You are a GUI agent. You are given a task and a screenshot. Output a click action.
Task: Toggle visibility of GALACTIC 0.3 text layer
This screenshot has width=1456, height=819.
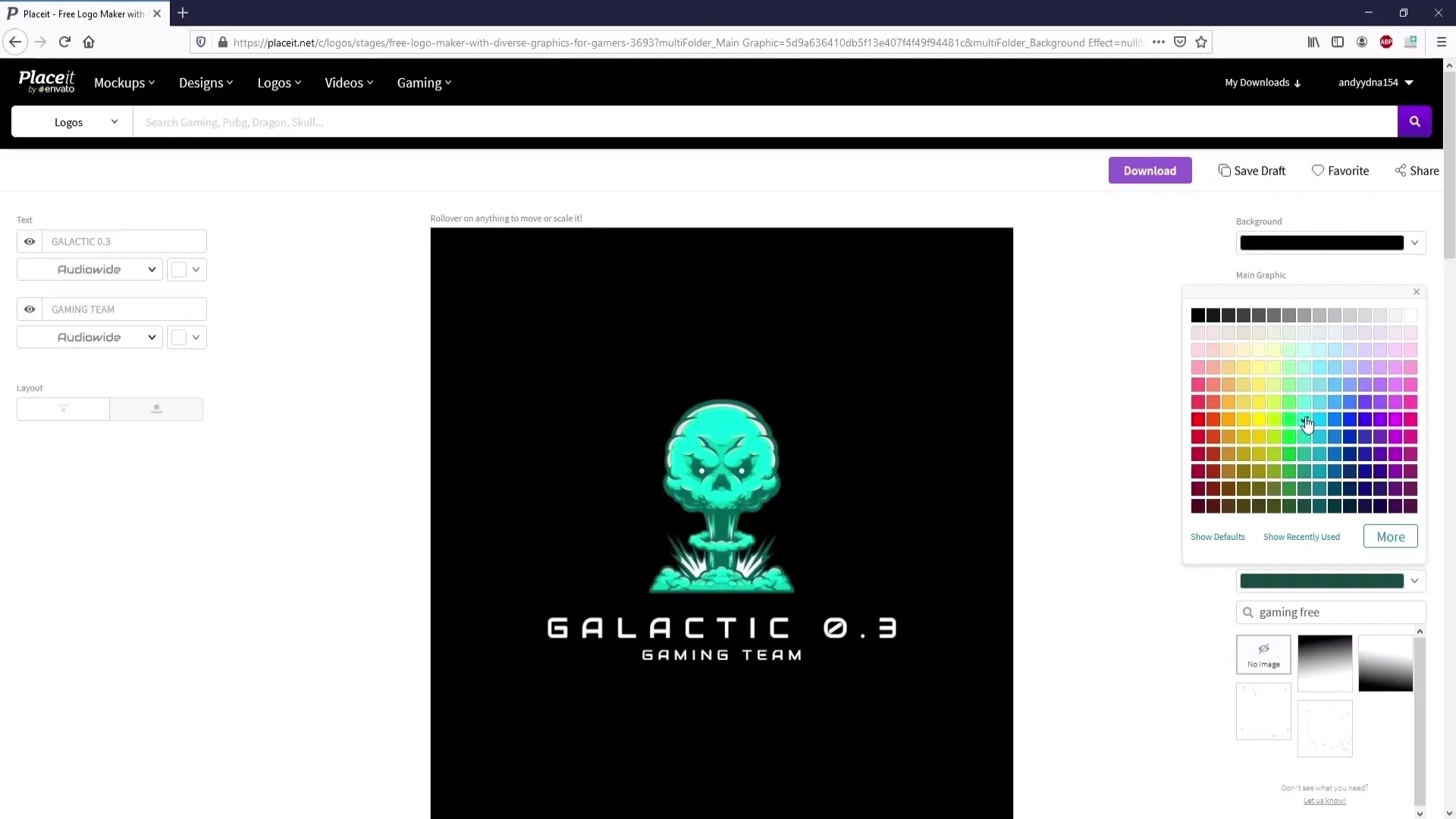29,241
